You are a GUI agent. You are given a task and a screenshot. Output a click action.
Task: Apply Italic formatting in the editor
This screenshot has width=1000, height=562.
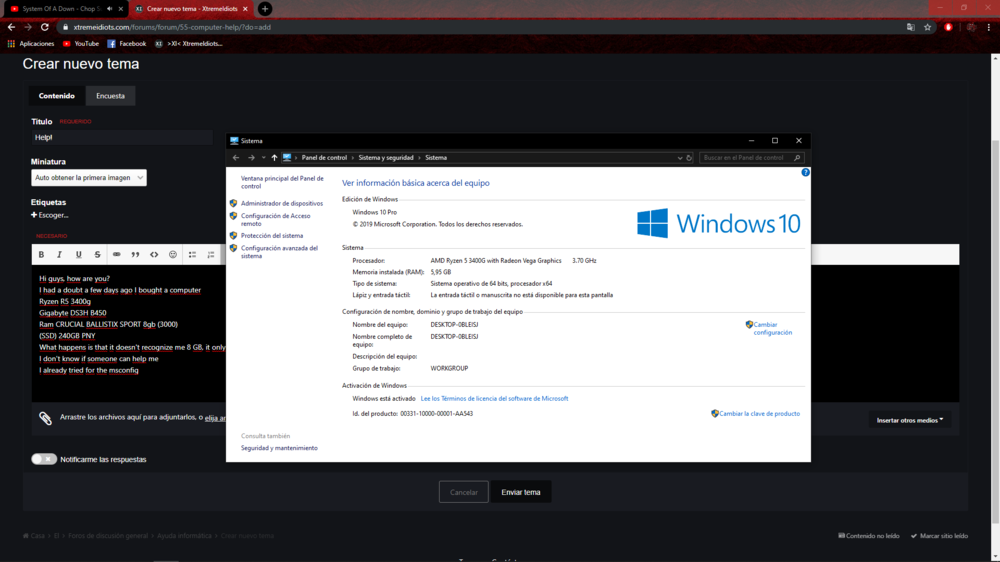(x=60, y=255)
